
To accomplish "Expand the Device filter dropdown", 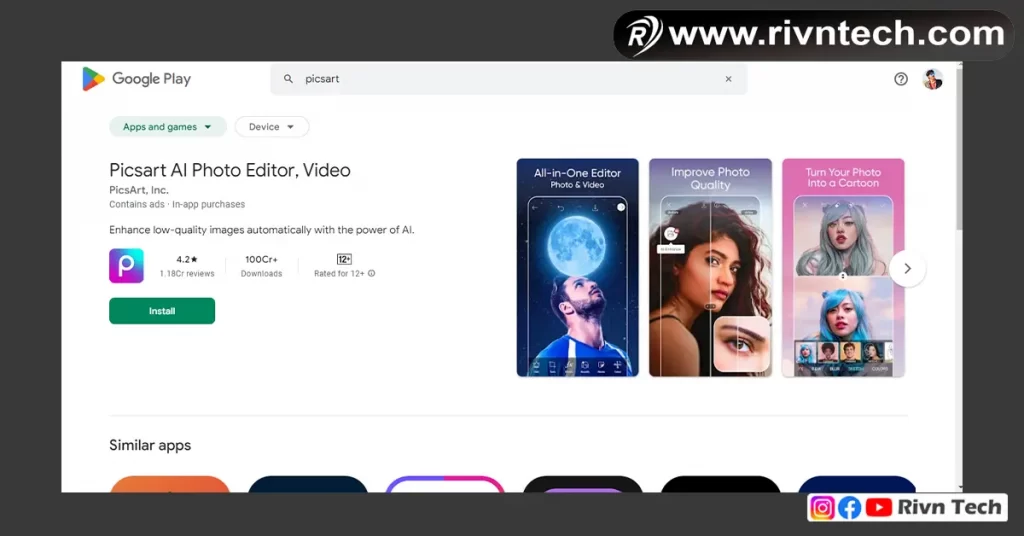I will [x=271, y=127].
